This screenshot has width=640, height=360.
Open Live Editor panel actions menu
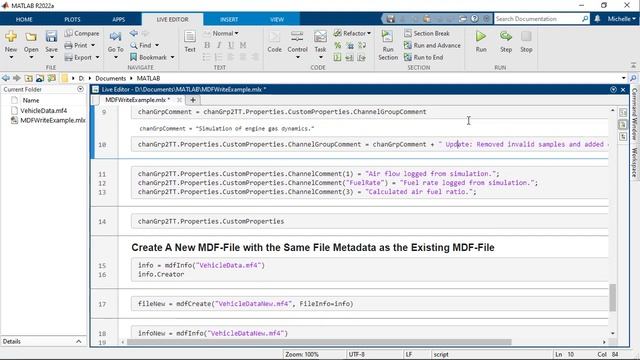(613, 89)
